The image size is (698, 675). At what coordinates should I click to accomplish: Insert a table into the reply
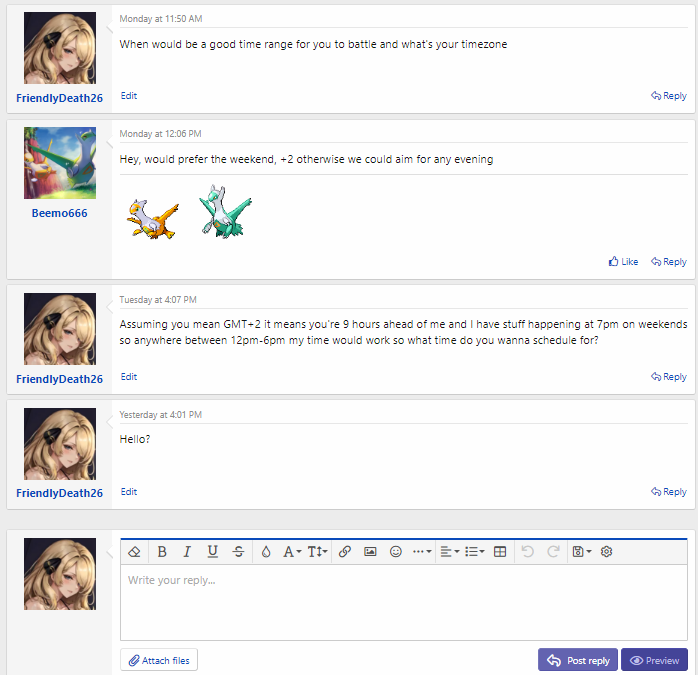(500, 551)
